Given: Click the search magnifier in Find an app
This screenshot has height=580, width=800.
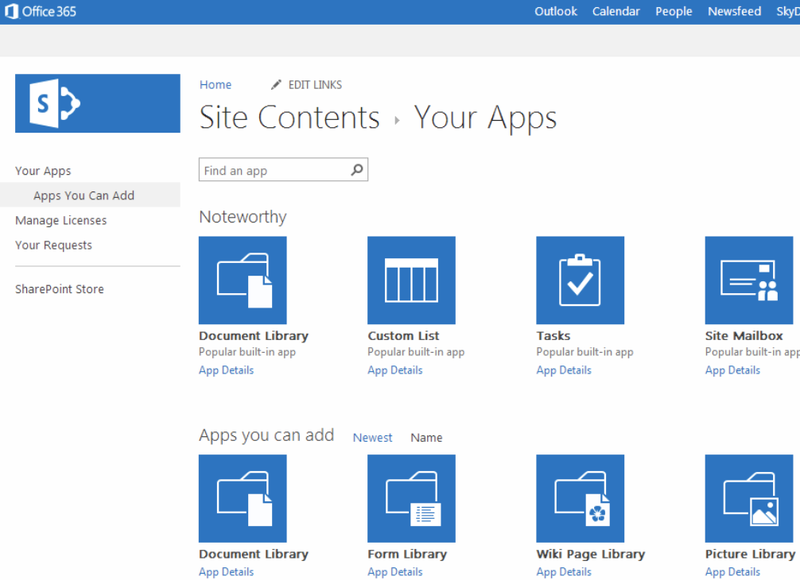Looking at the screenshot, I should (357, 169).
